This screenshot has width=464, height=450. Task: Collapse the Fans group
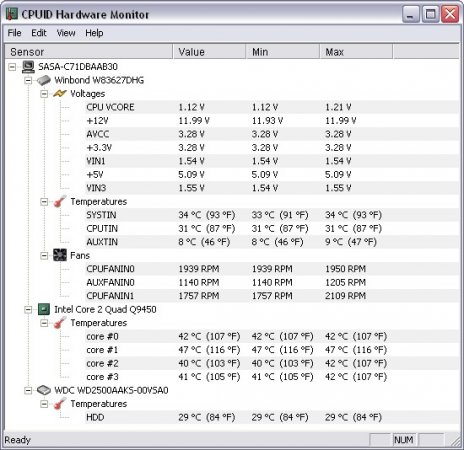pos(44,256)
